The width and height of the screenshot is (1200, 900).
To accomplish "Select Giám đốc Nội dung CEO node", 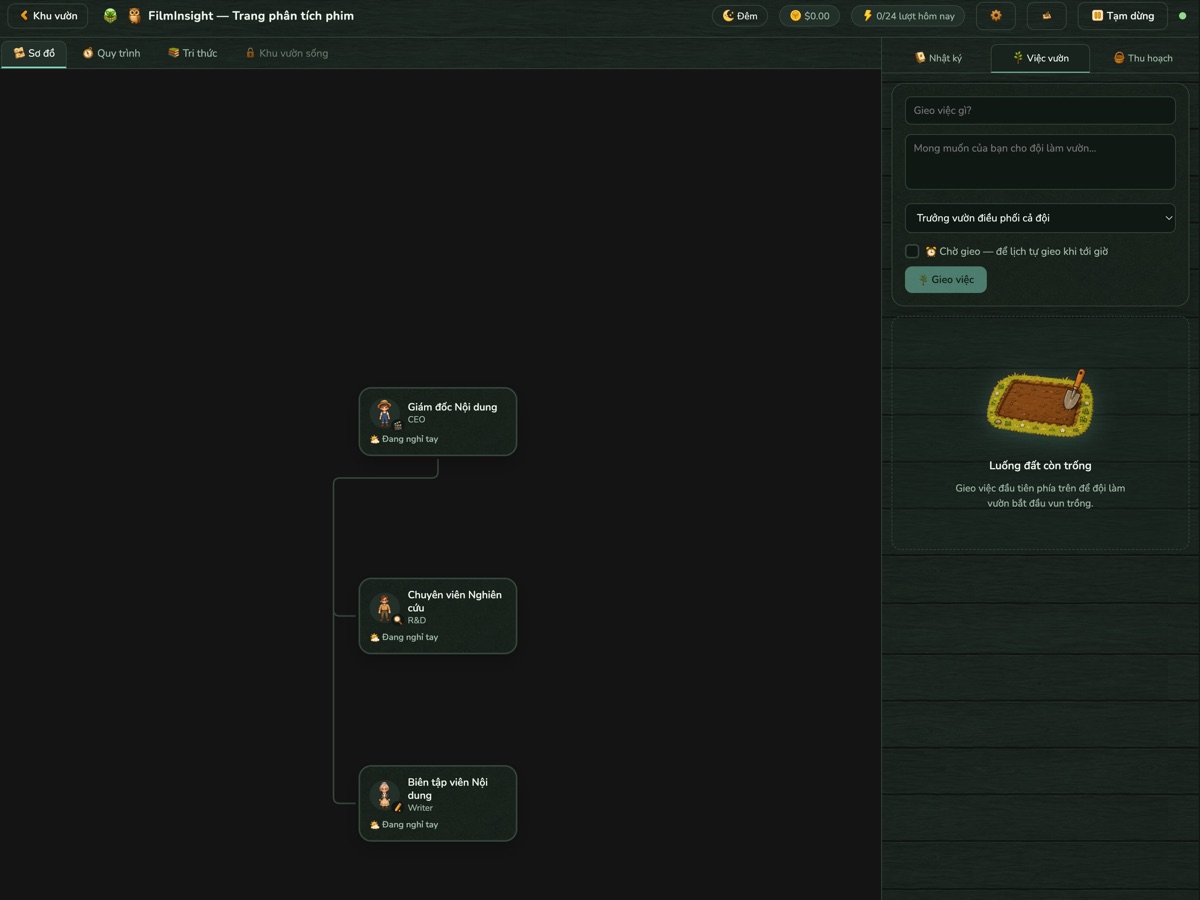I will click(438, 422).
